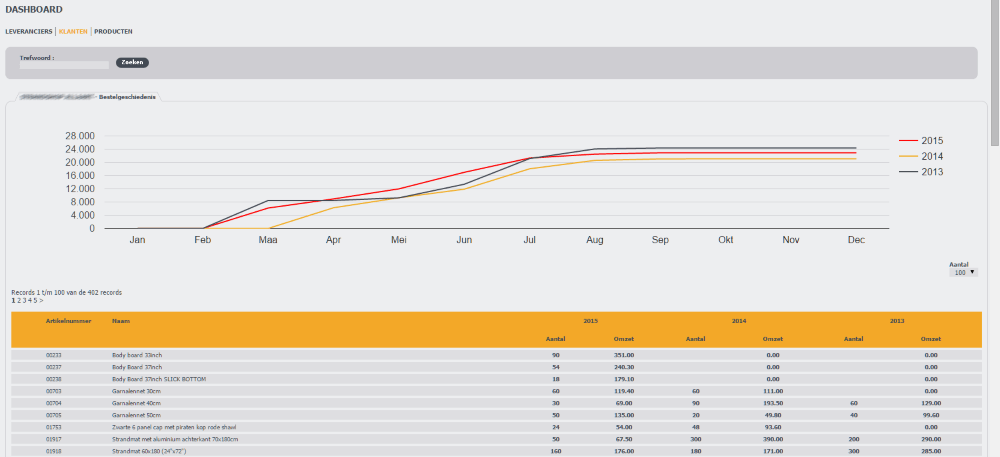The width and height of the screenshot is (1000, 457).
Task: Switch to the Klanten section
Action: pyautogui.click(x=73, y=32)
